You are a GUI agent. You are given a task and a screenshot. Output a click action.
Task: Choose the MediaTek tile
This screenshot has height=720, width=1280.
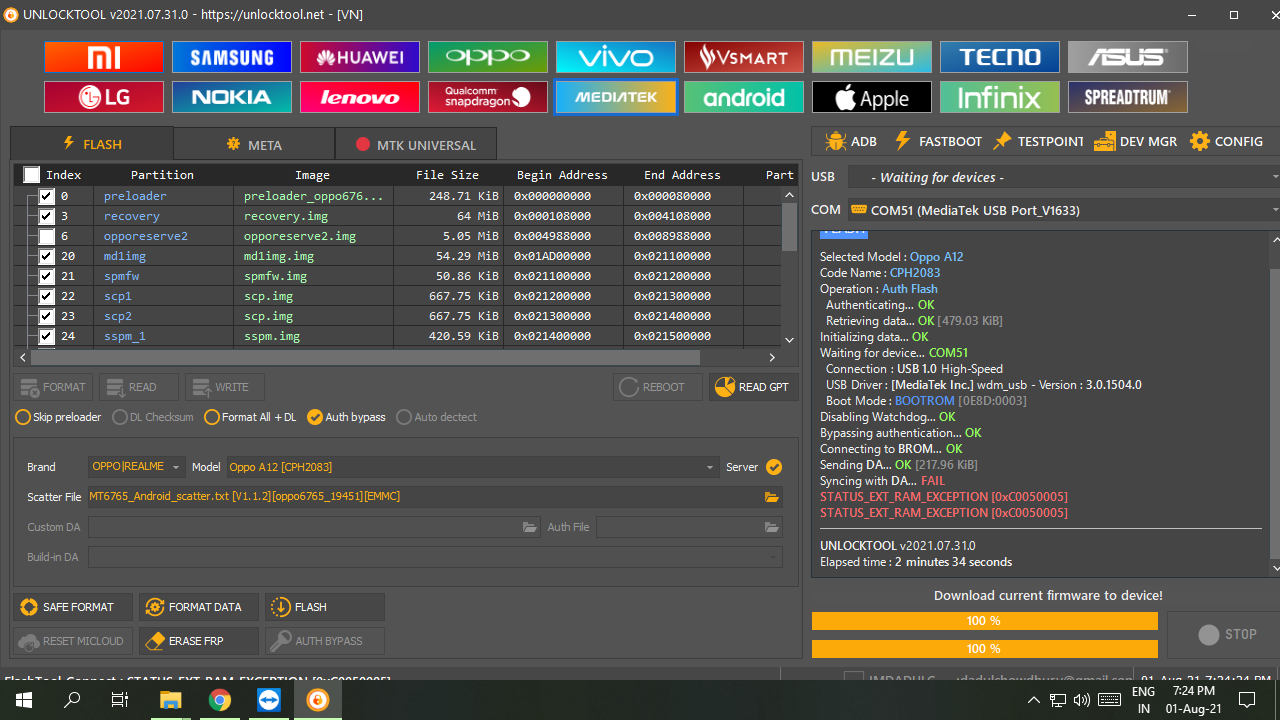click(x=616, y=97)
